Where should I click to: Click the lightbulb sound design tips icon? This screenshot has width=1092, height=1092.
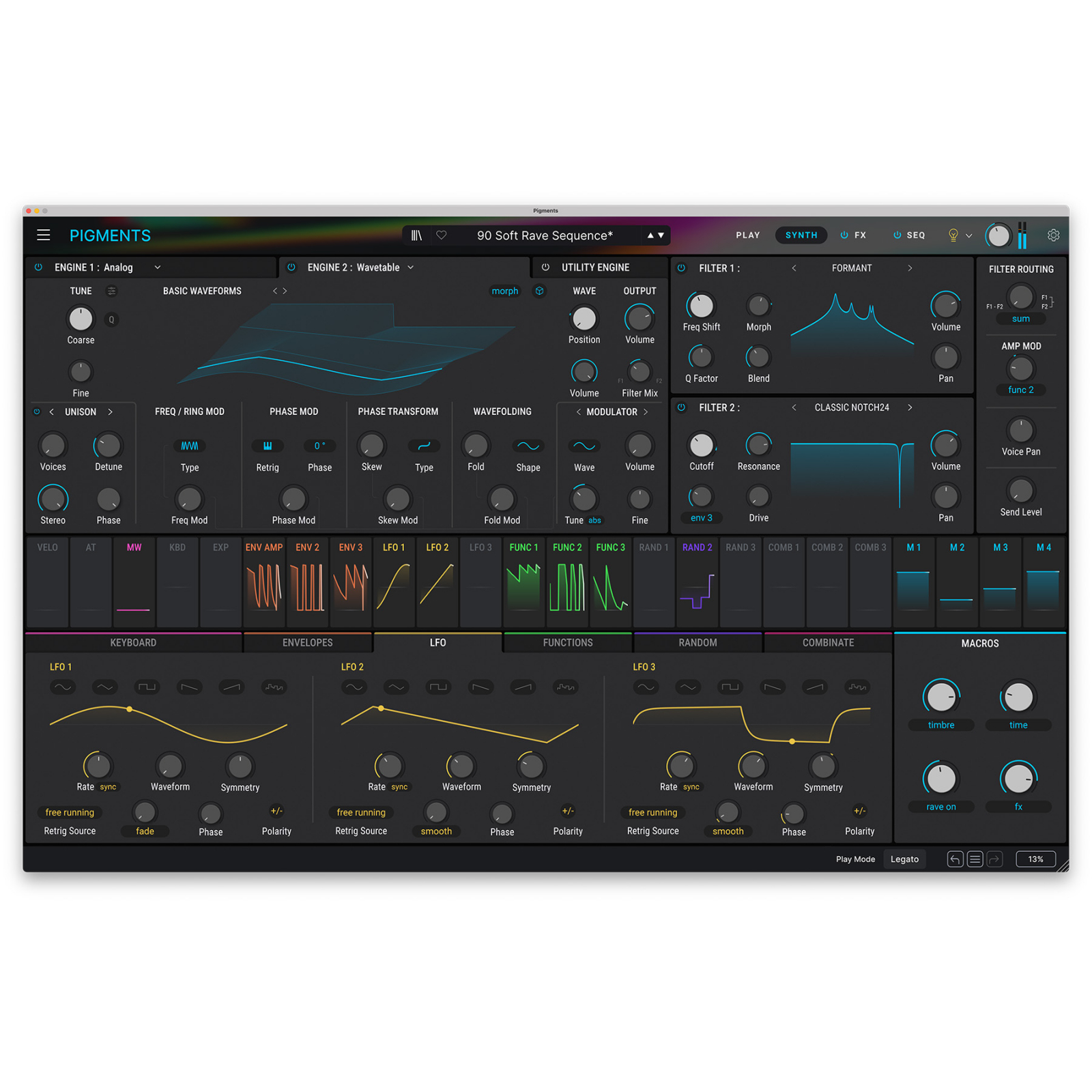click(953, 235)
